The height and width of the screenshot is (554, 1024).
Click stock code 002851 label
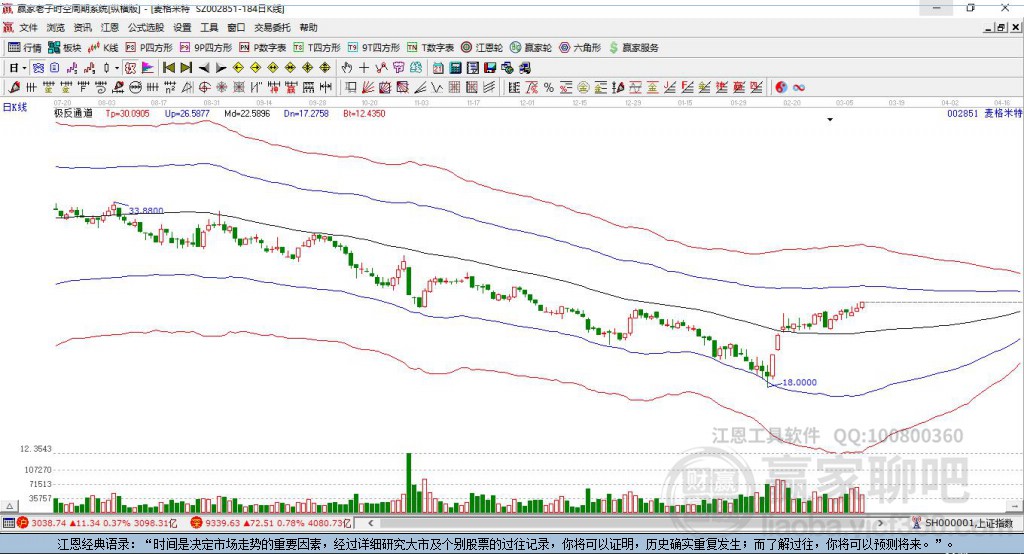coord(963,113)
